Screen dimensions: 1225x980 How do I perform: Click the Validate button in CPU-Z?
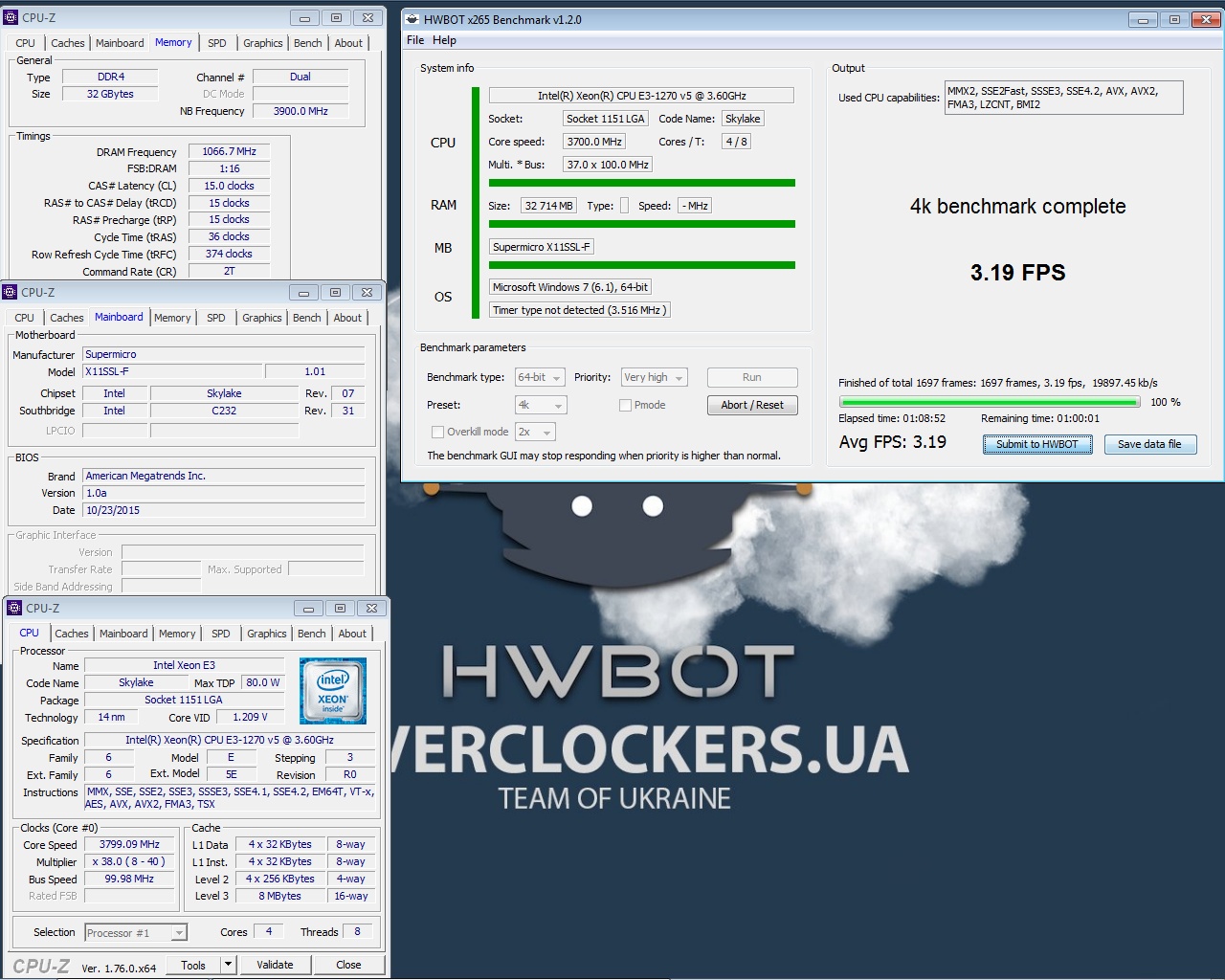tap(275, 965)
